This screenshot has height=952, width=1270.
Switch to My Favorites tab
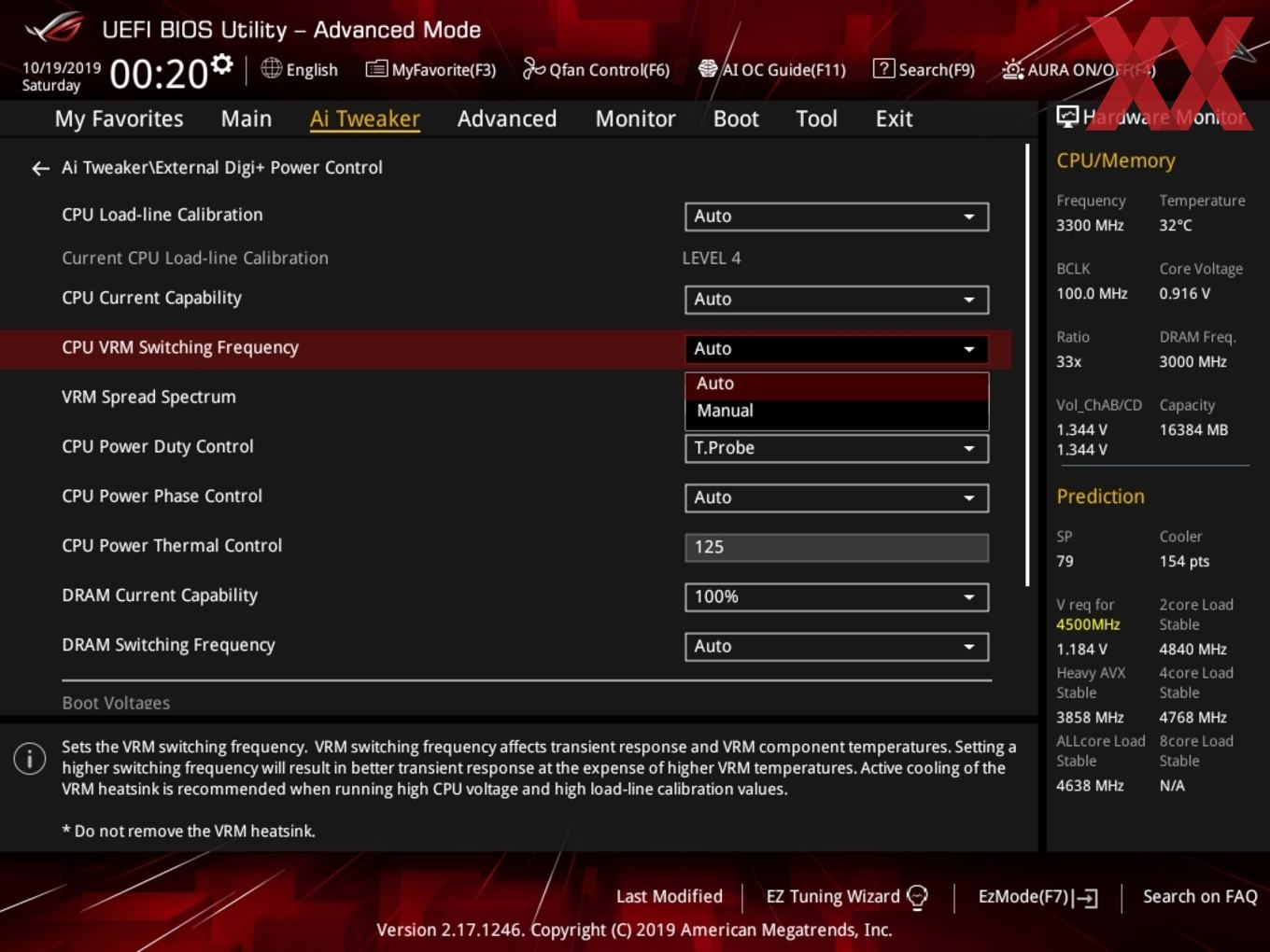click(119, 119)
